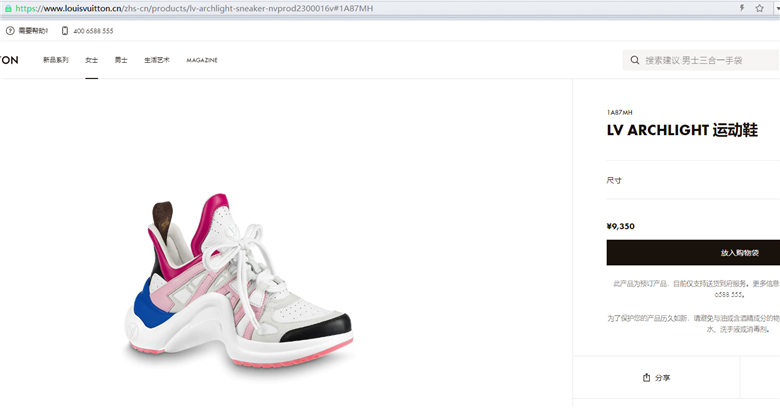Click the share icon next to 分享
The image size is (780, 408).
pos(646,378)
